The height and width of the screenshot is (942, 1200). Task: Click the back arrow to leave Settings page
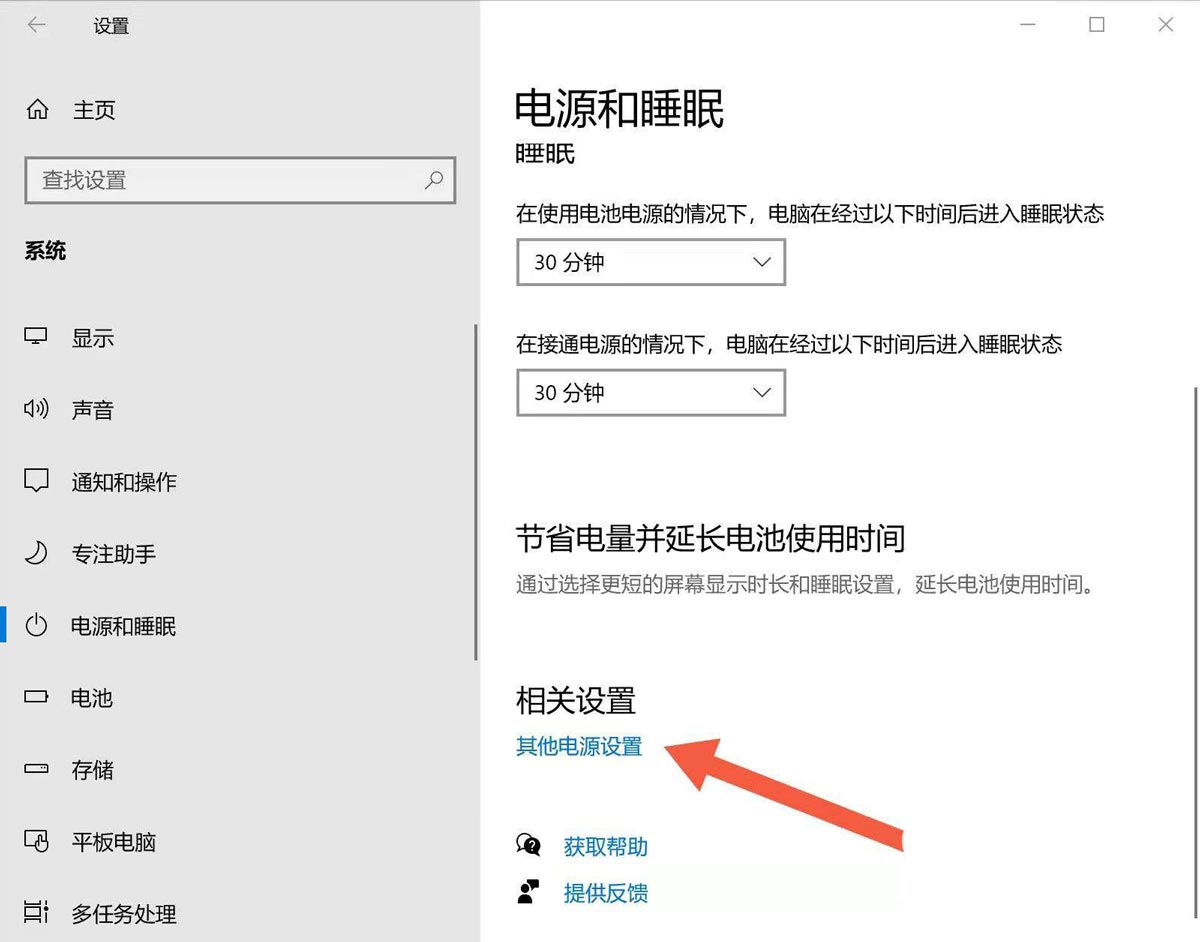(x=35, y=24)
